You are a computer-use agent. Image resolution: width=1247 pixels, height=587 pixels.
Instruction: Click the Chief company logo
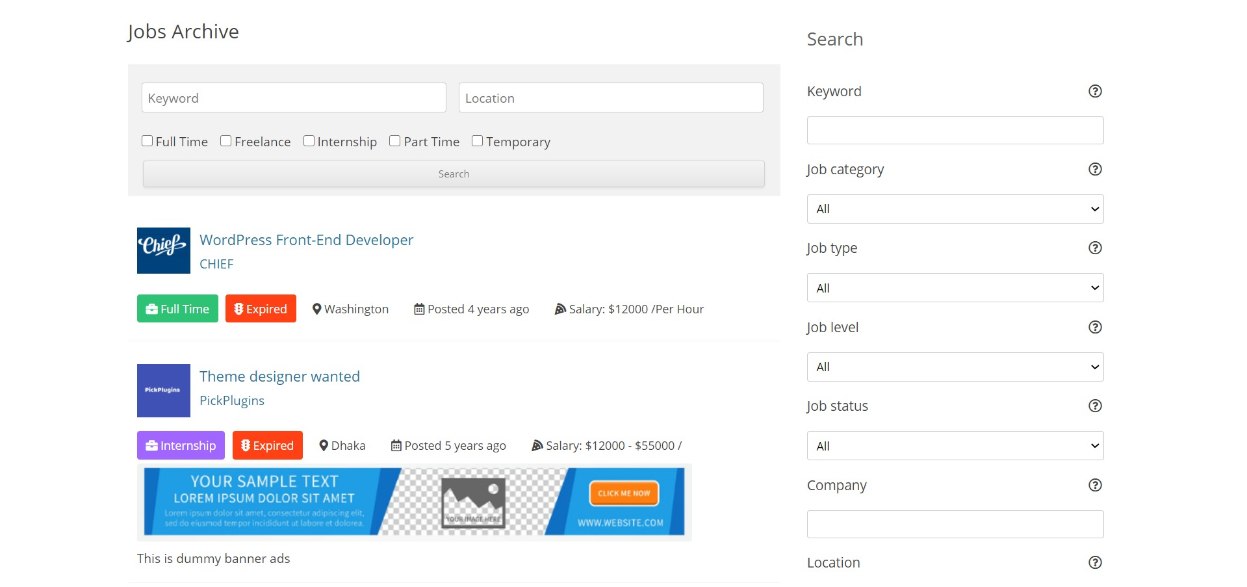point(163,250)
